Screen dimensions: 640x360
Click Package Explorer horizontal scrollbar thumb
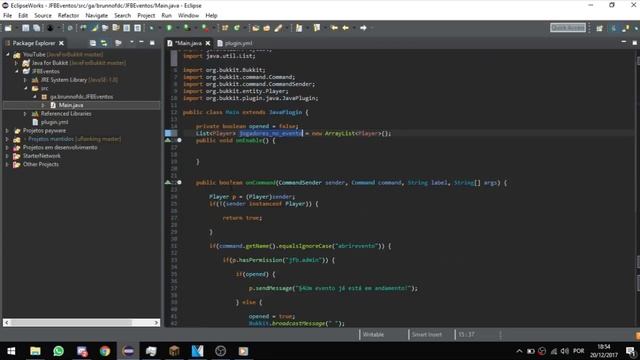click(71, 322)
